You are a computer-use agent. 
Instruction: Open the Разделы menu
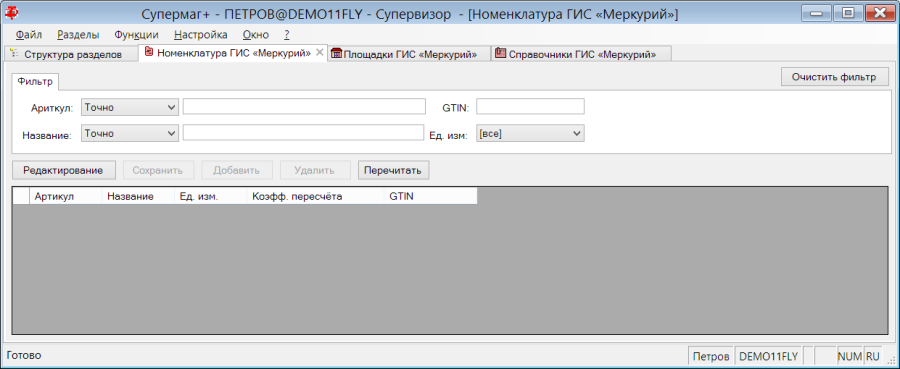(x=78, y=34)
